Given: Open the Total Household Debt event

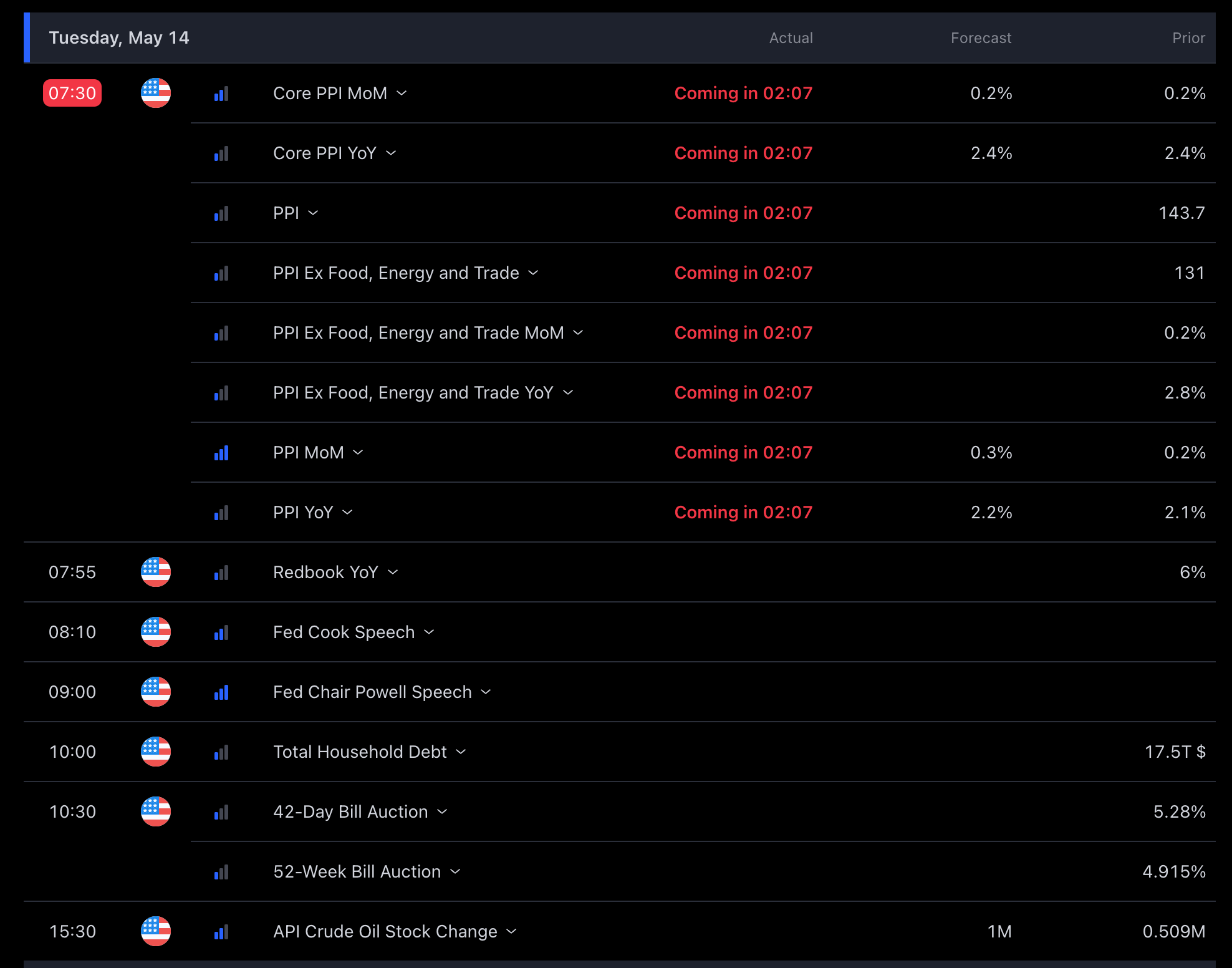Looking at the screenshot, I should (x=360, y=752).
